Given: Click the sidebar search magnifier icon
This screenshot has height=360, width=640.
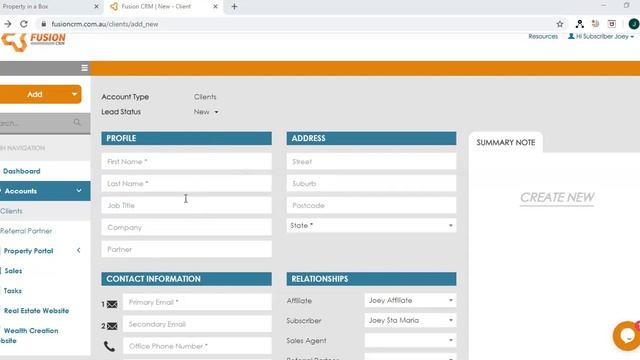Looking at the screenshot, I should 77,122.
